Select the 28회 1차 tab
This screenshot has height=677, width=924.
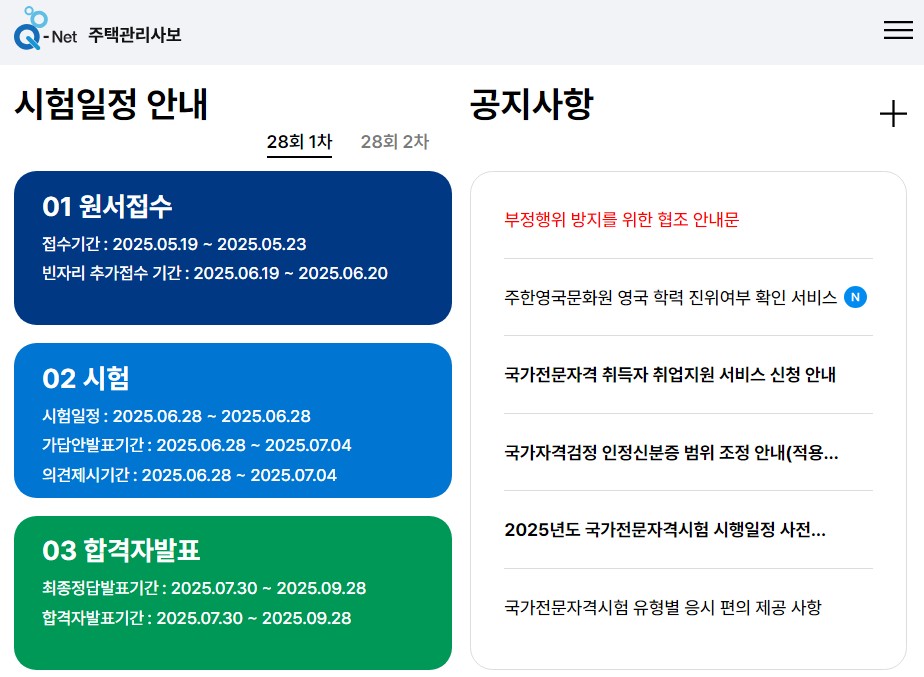click(x=299, y=142)
